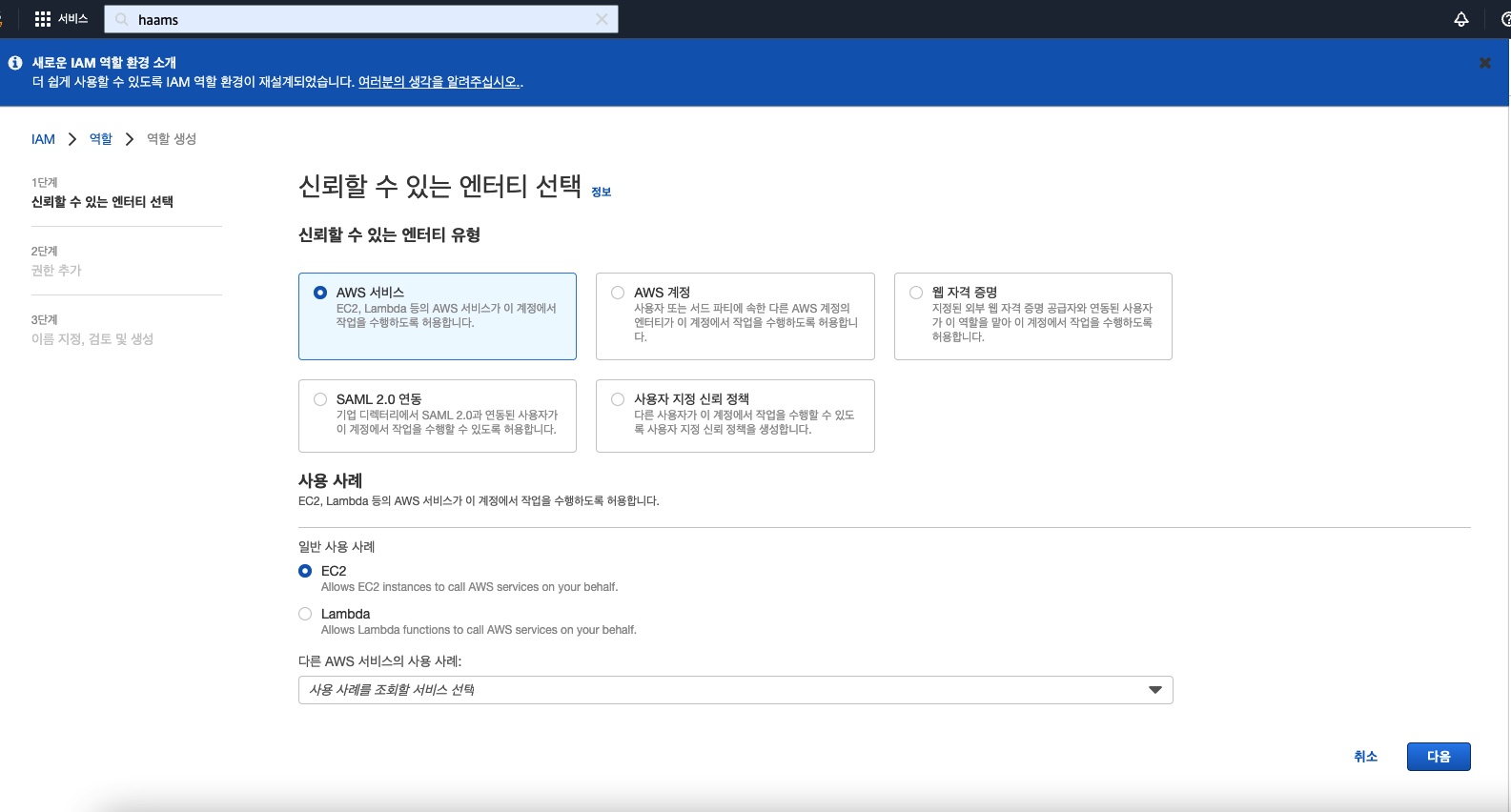Select the SAML 2.0 연동 radio option

point(320,399)
